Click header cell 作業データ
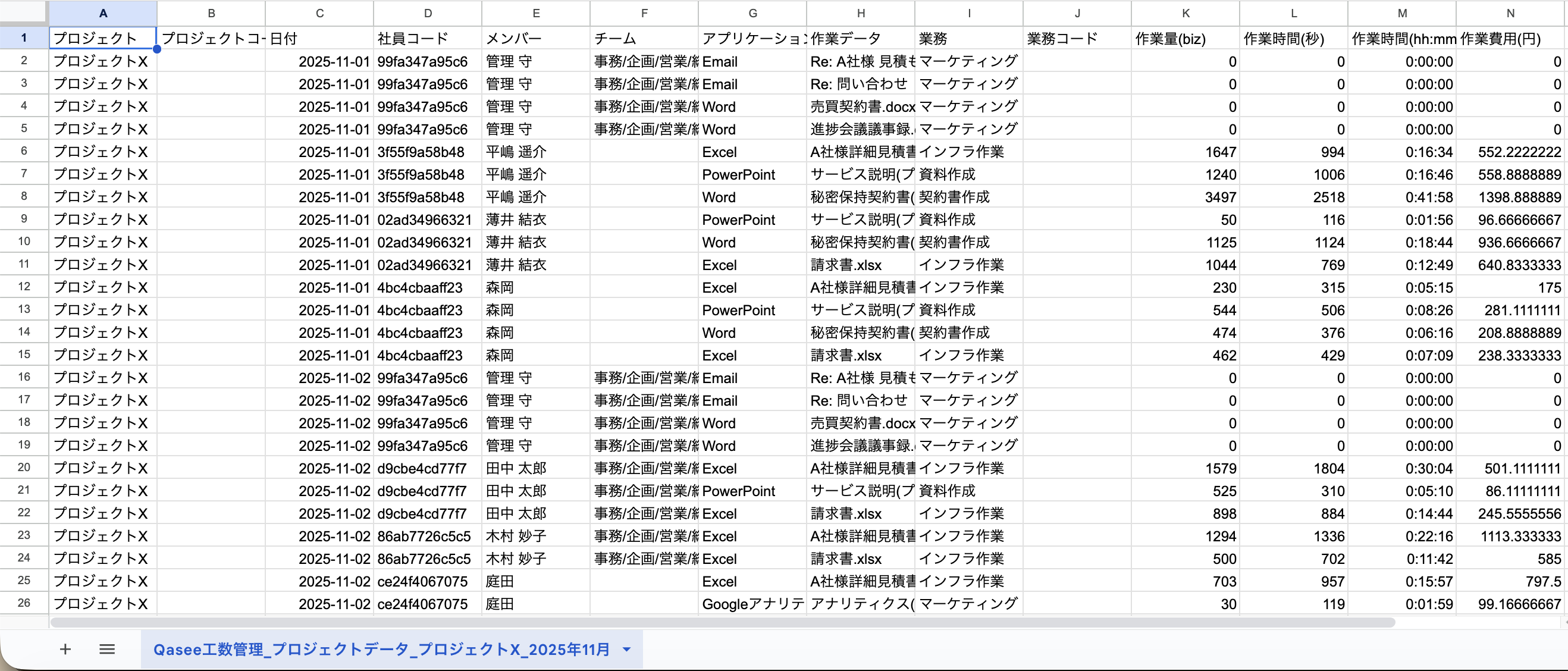The height and width of the screenshot is (671, 1568). coord(861,38)
